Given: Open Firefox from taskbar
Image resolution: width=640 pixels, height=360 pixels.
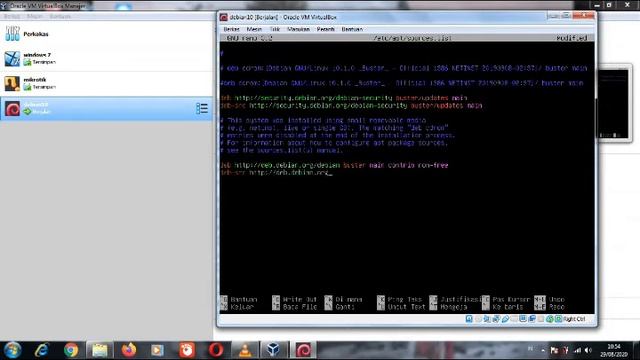Looking at the screenshot, I should 129,350.
